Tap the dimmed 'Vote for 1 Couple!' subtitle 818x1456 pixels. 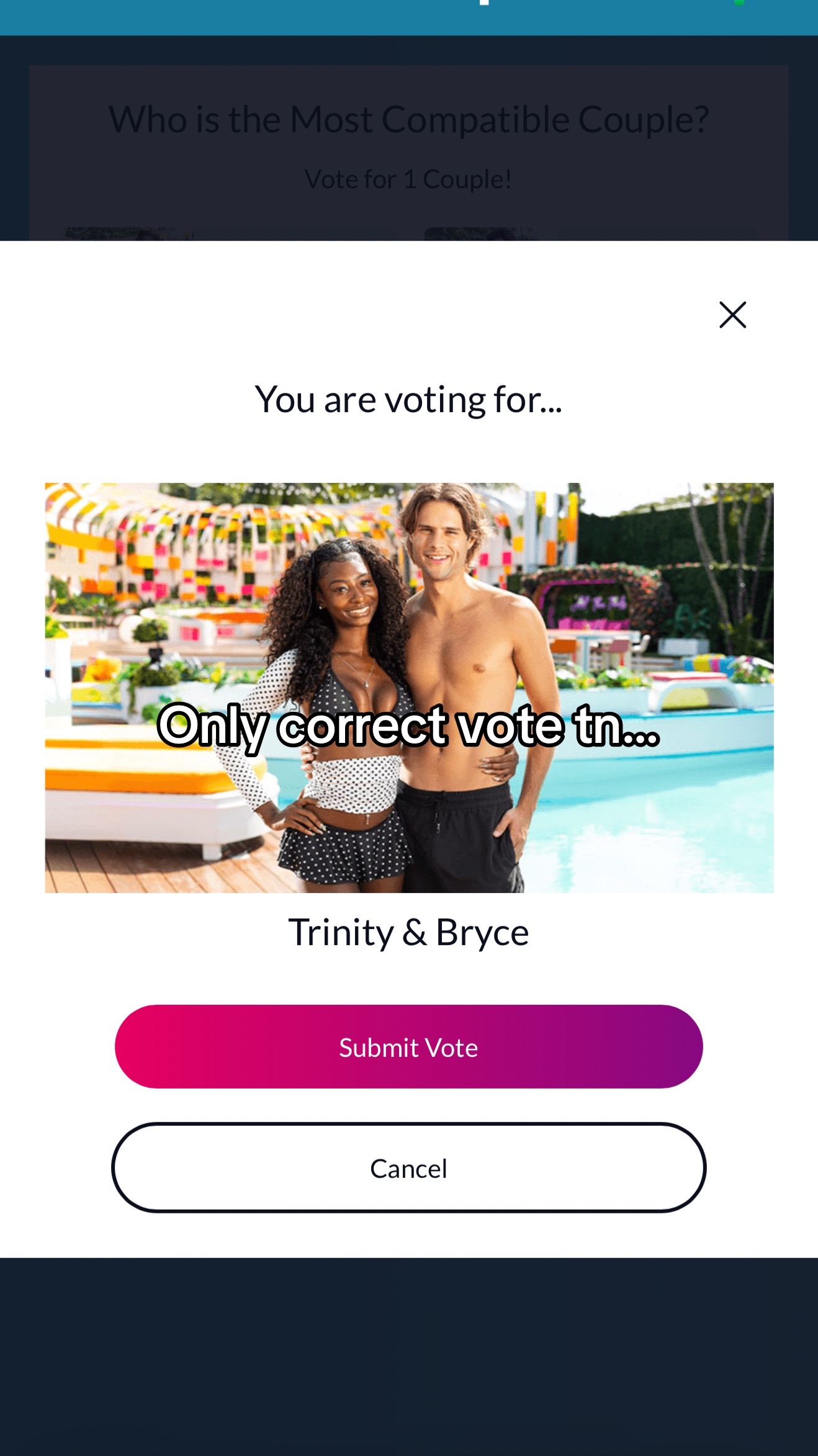click(x=408, y=179)
